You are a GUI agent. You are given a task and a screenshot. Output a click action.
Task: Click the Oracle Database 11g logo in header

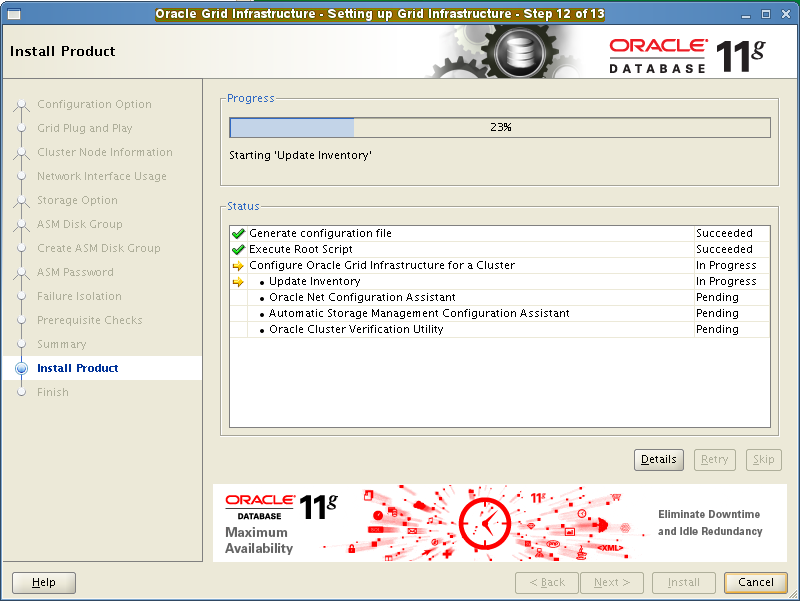click(x=692, y=50)
